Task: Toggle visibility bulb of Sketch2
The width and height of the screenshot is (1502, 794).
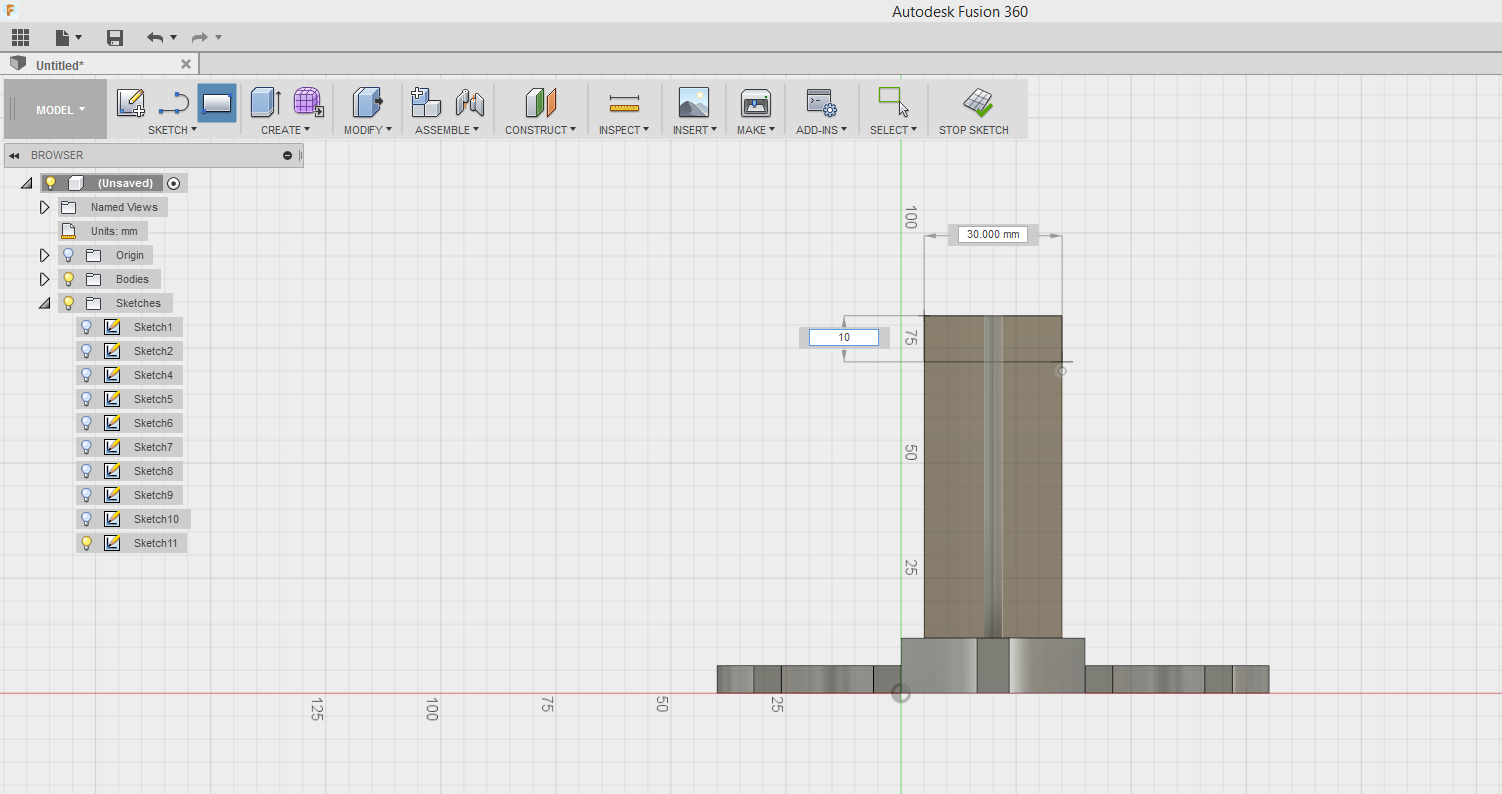Action: (87, 351)
